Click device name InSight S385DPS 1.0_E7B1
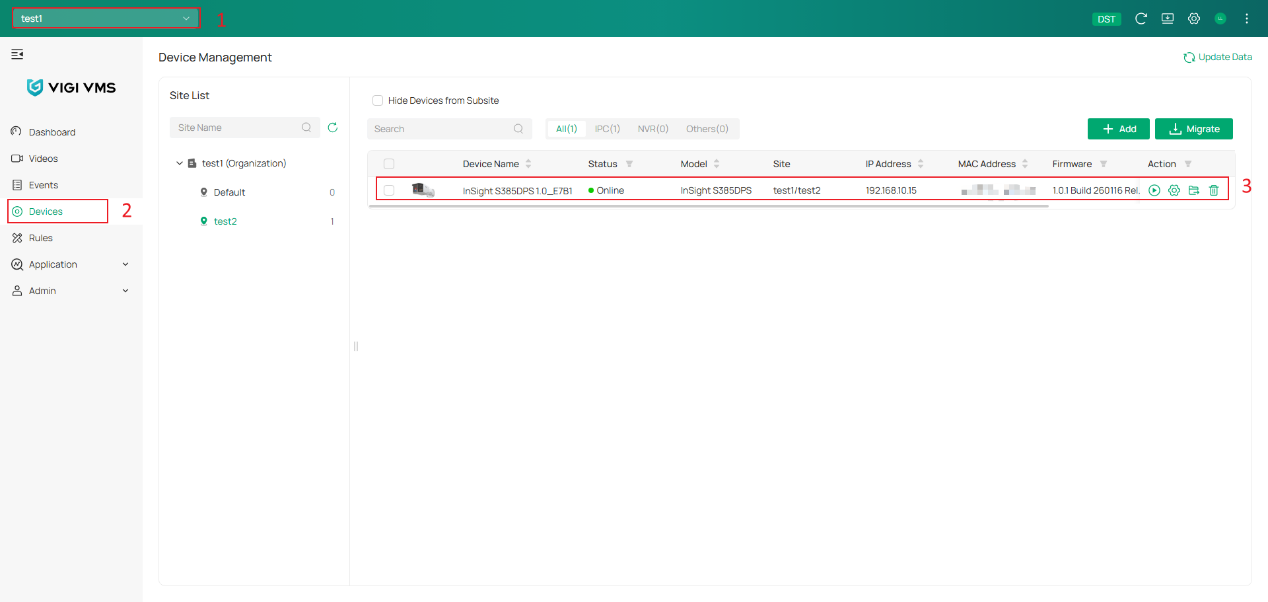 point(517,190)
